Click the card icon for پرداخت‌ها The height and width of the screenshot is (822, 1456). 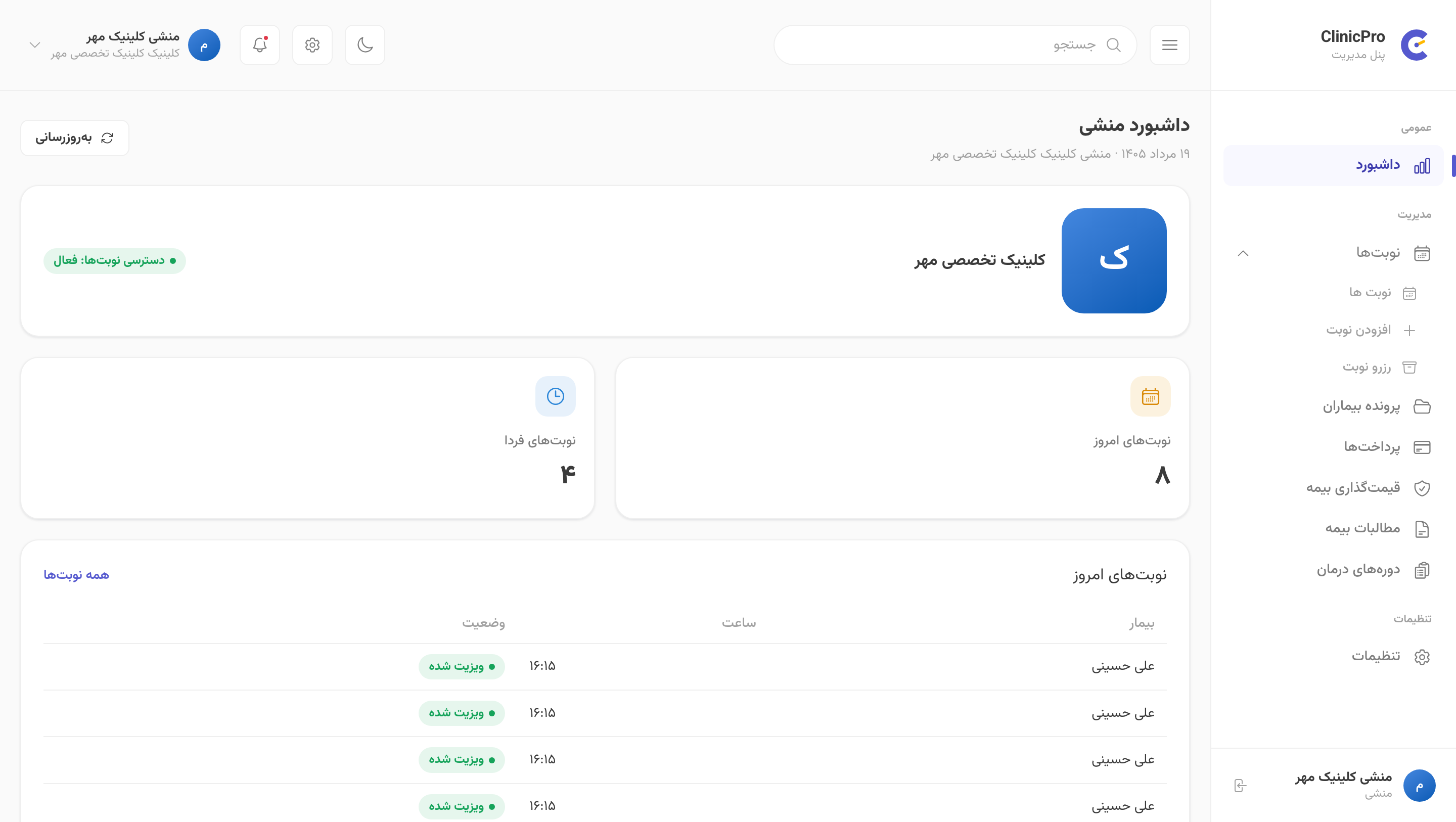(1422, 447)
